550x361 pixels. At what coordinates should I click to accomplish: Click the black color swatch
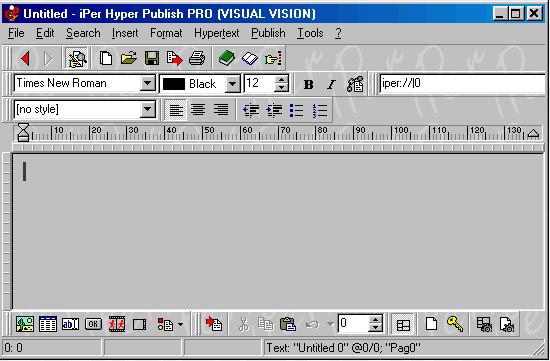tap(174, 84)
